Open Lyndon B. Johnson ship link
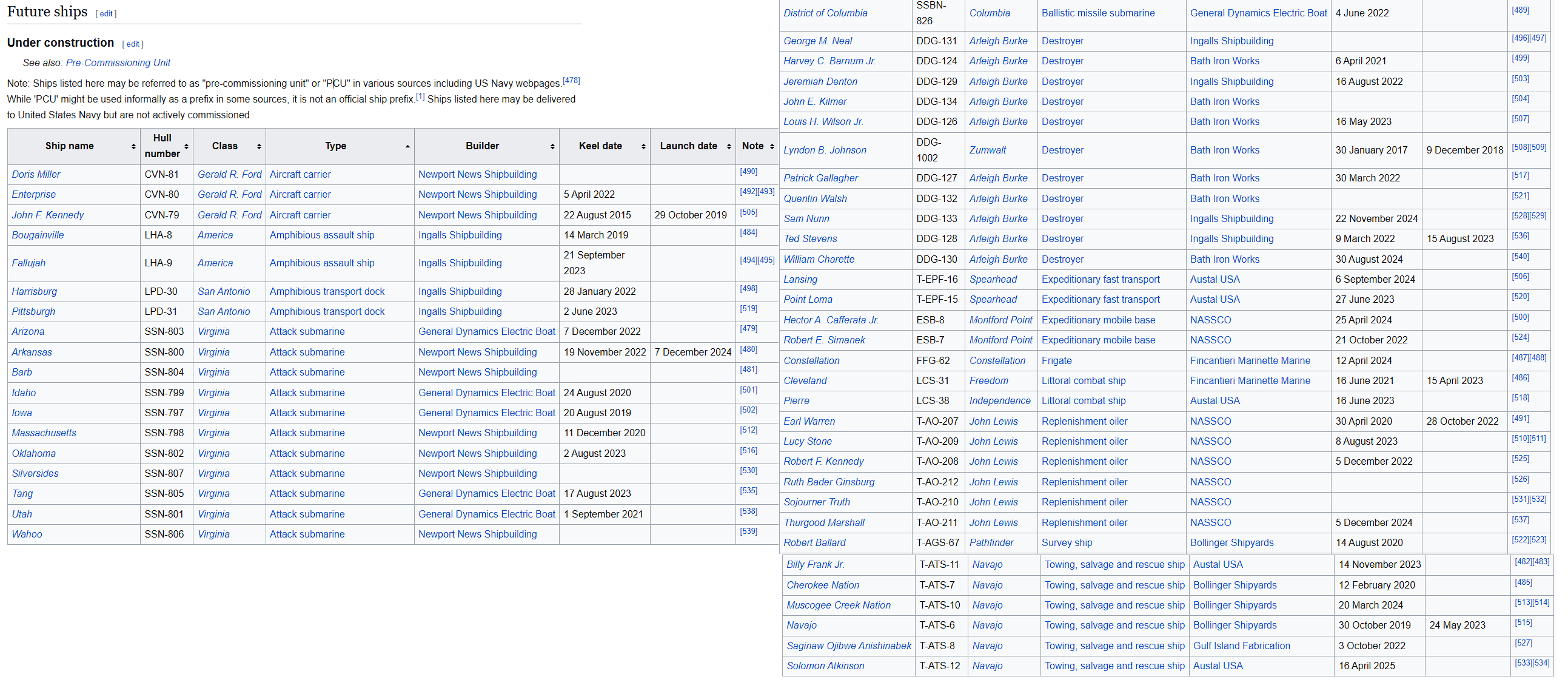The height and width of the screenshot is (688, 1568). point(825,150)
